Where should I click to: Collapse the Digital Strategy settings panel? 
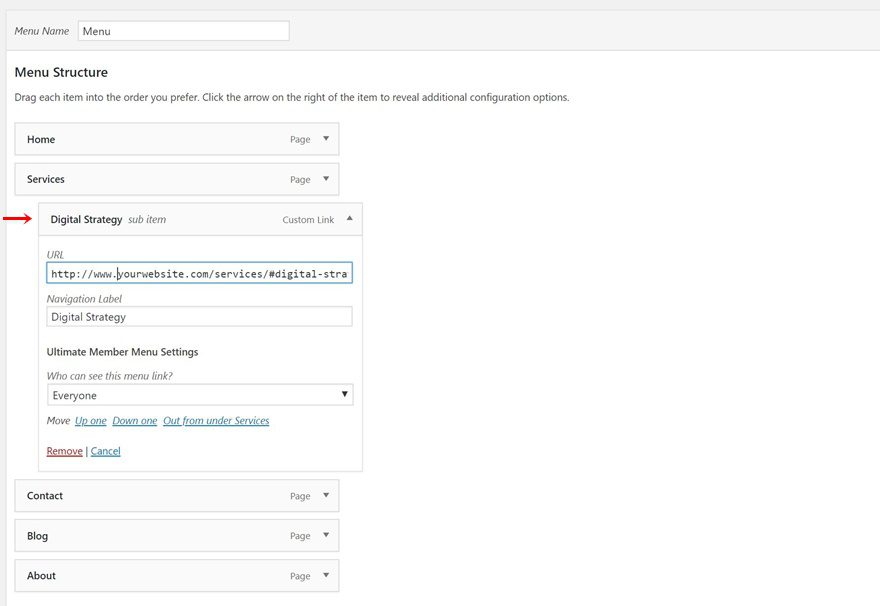point(349,219)
